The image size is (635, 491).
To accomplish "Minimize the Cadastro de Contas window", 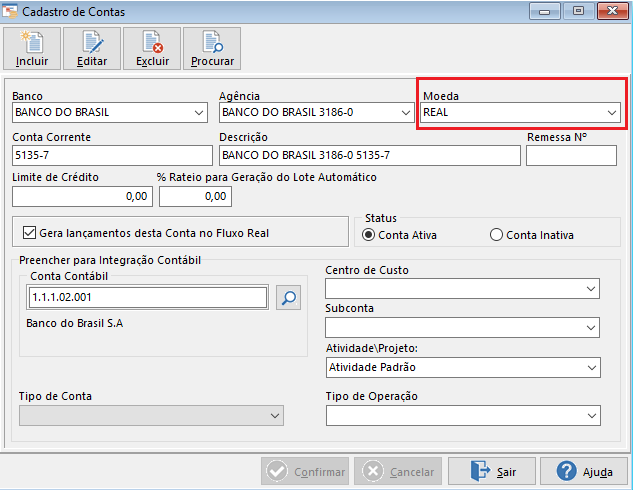I will pyautogui.click(x=544, y=11).
